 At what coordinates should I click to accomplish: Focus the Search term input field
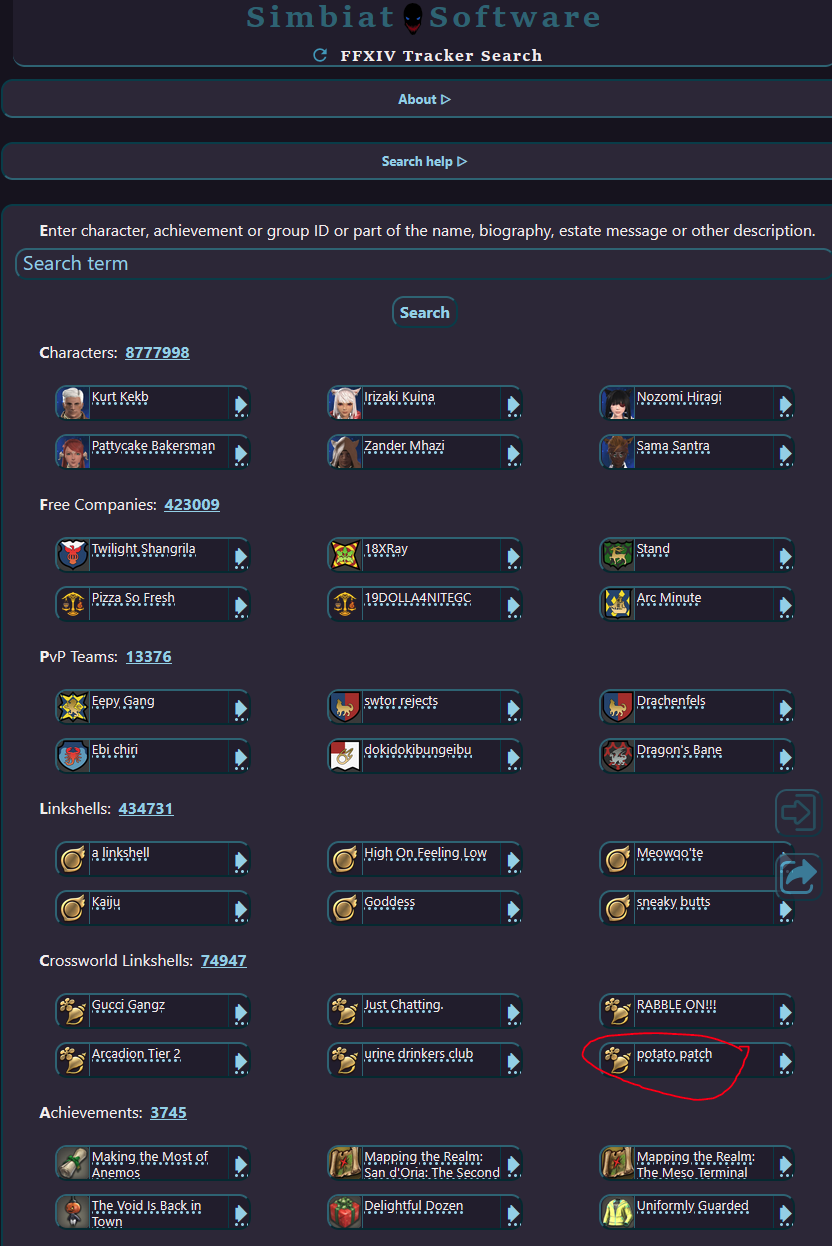(x=424, y=264)
